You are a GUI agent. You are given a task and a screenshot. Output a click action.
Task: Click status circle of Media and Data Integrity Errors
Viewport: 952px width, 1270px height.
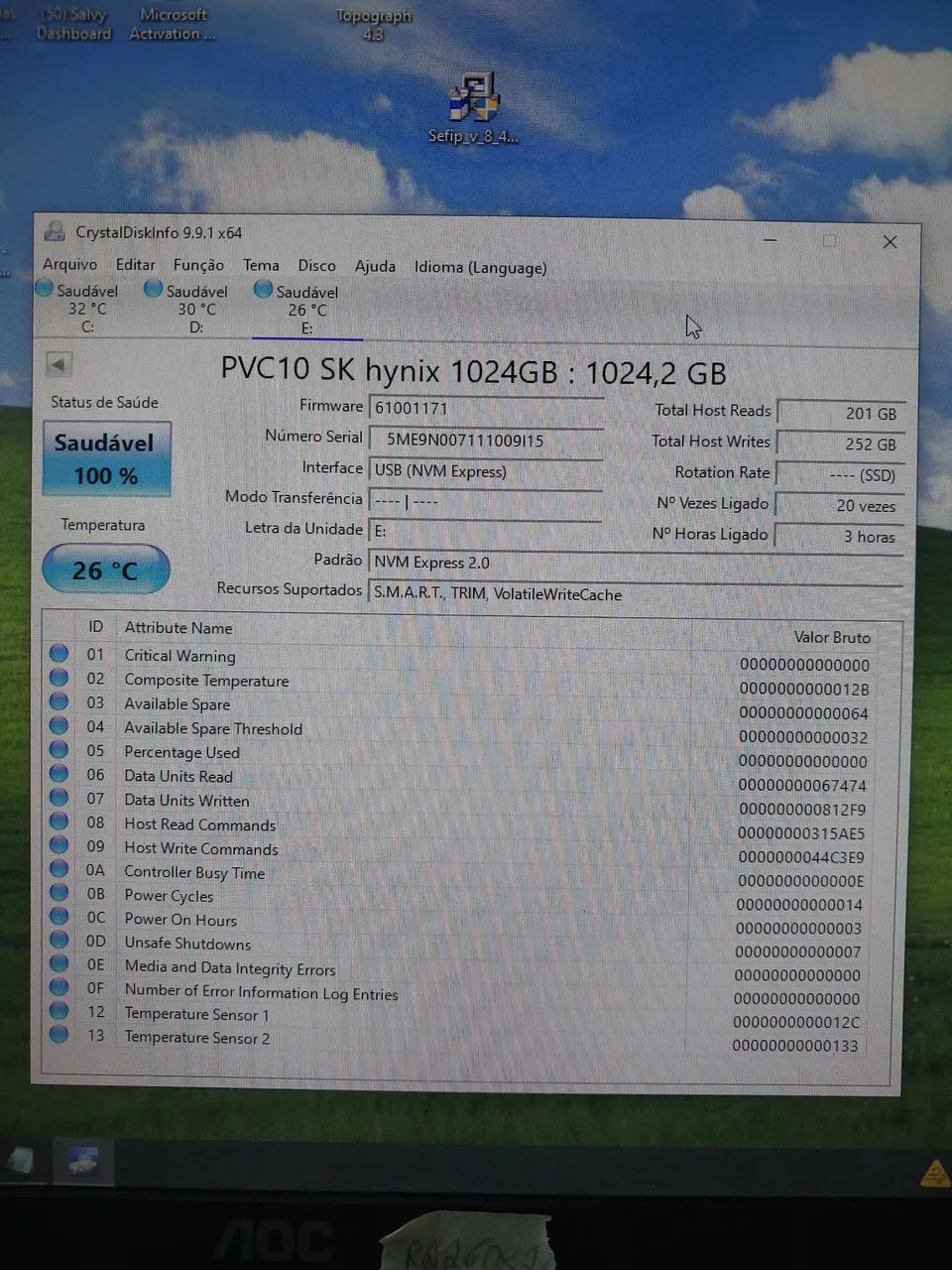pyautogui.click(x=59, y=963)
